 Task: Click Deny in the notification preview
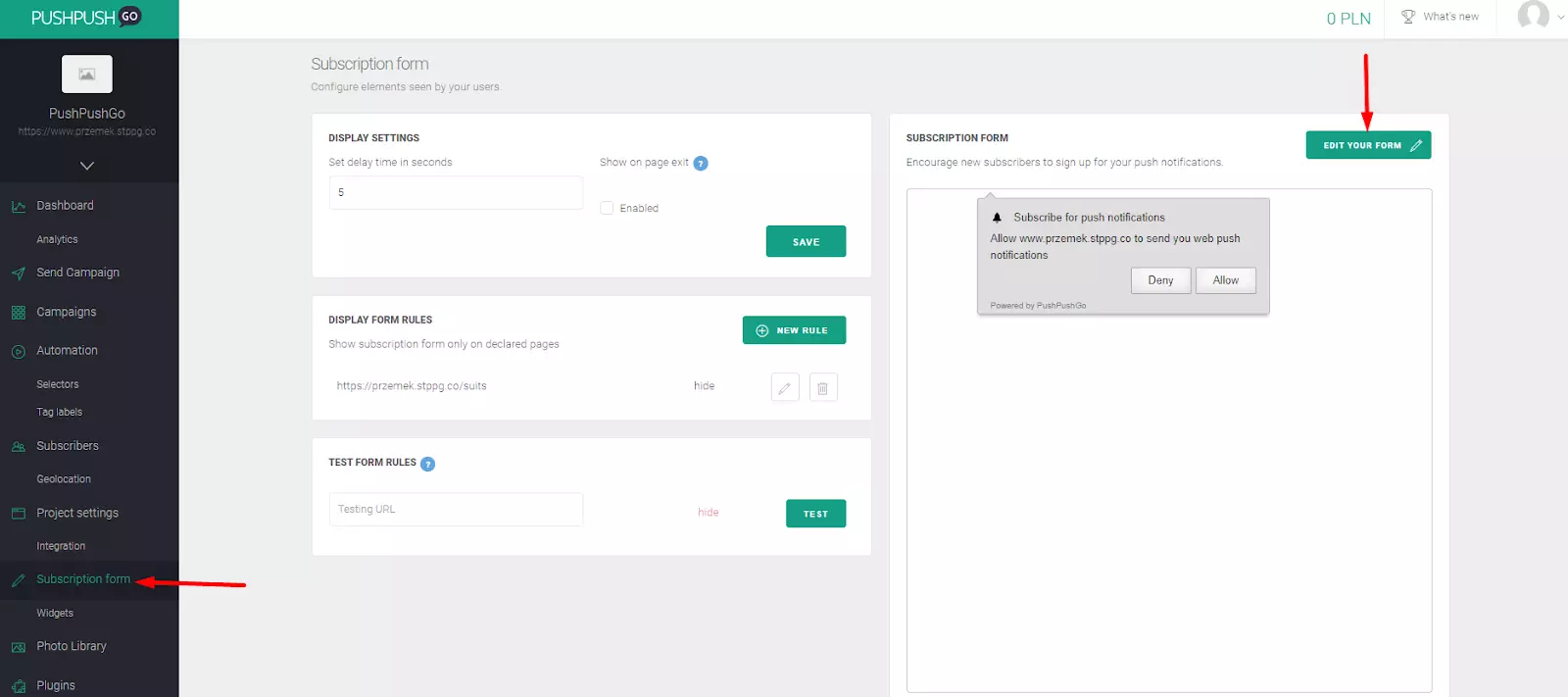(x=1160, y=280)
